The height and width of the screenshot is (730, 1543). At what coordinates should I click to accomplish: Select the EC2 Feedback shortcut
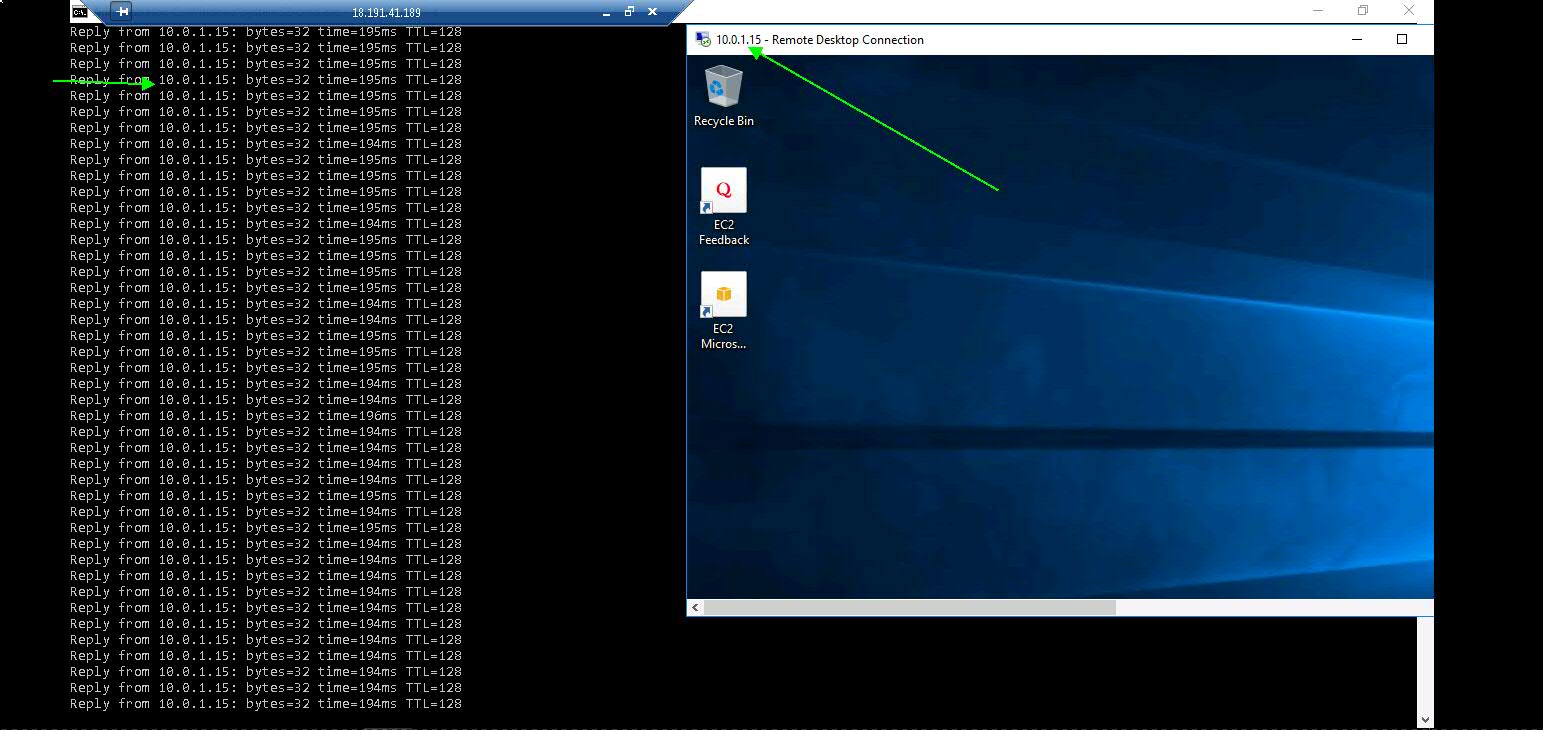pyautogui.click(x=723, y=207)
